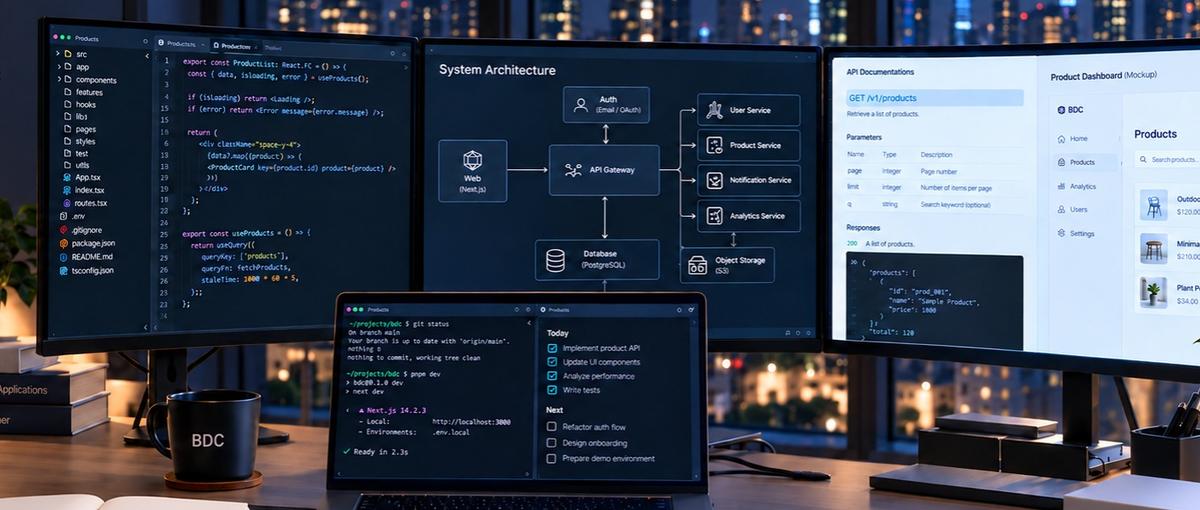1200x510 pixels.
Task: Check Refactor auth flow task
Action: point(551,427)
